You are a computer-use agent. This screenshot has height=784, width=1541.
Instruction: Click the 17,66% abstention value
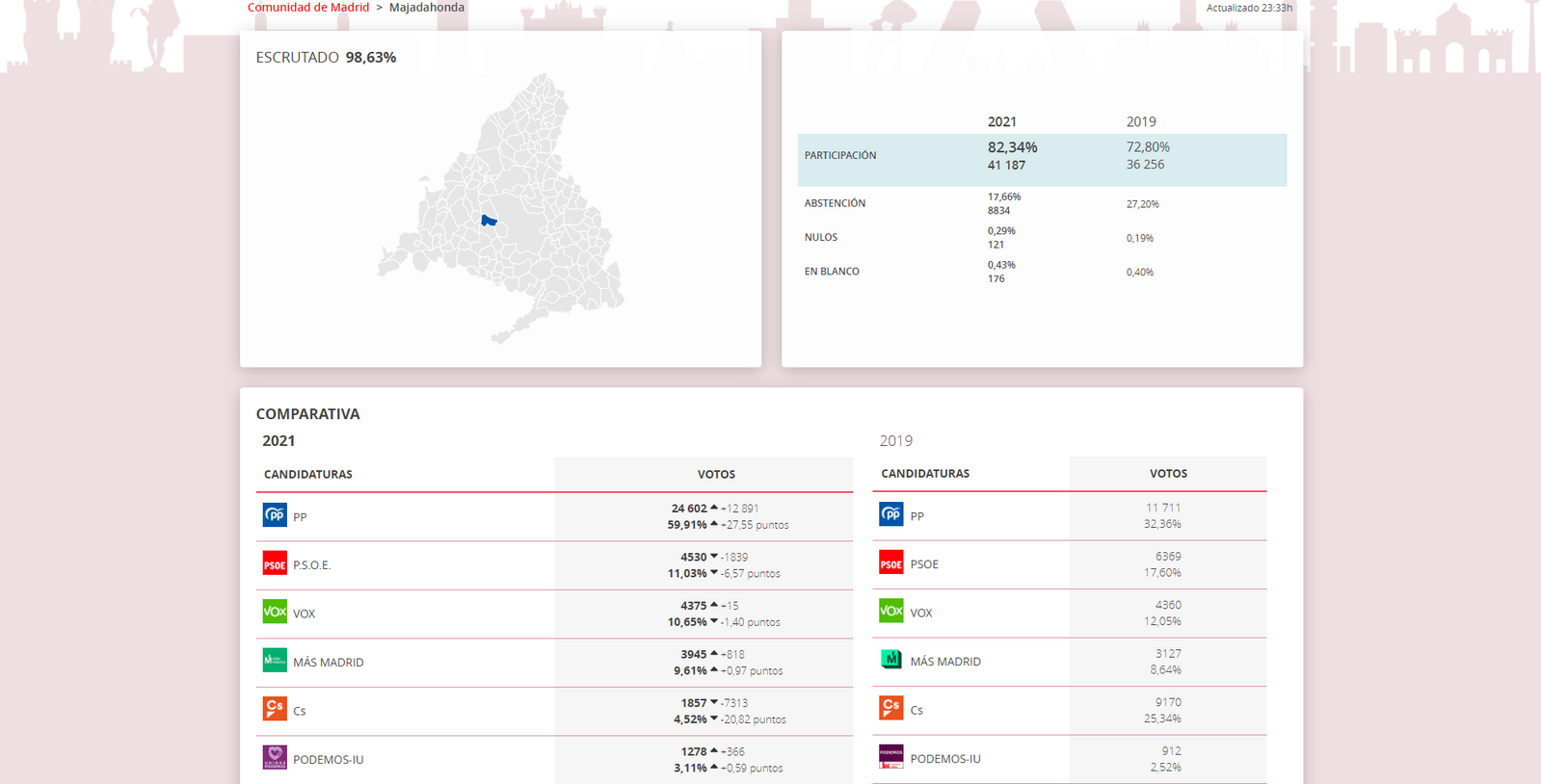pyautogui.click(x=1004, y=196)
